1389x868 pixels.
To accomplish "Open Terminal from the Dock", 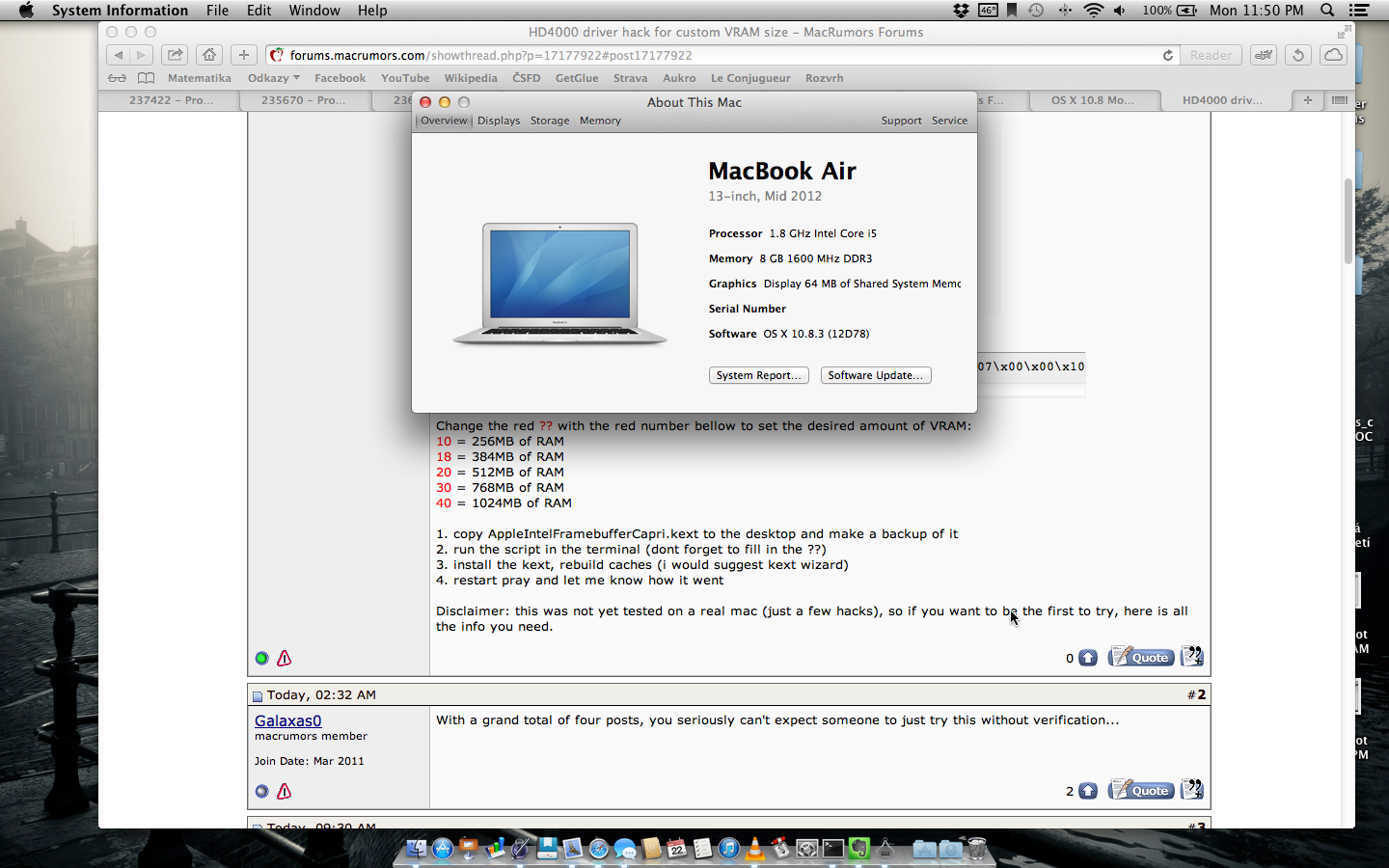I will pyautogui.click(x=832, y=849).
